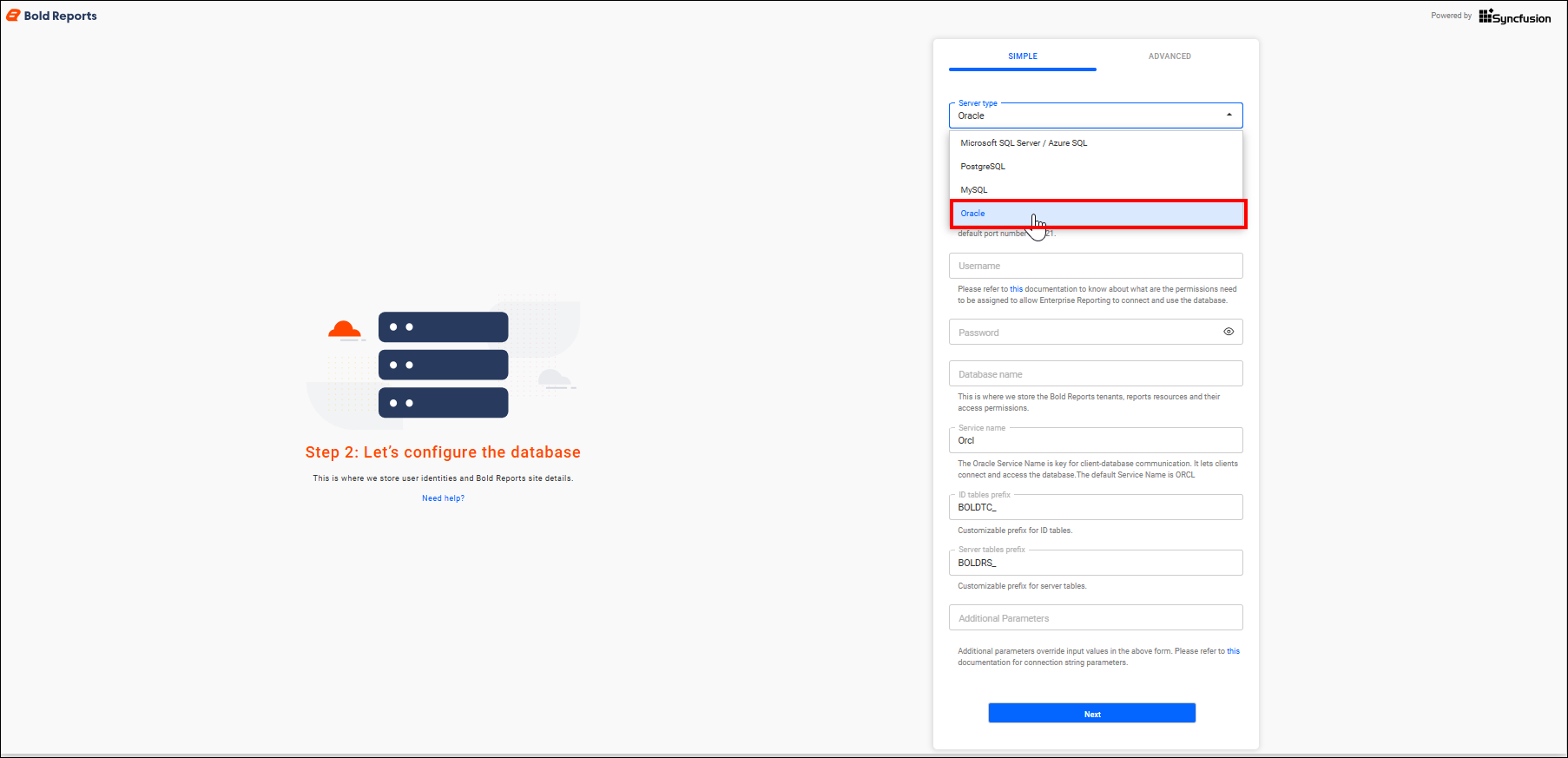Pick Oracle in the server type list

pos(1098,214)
